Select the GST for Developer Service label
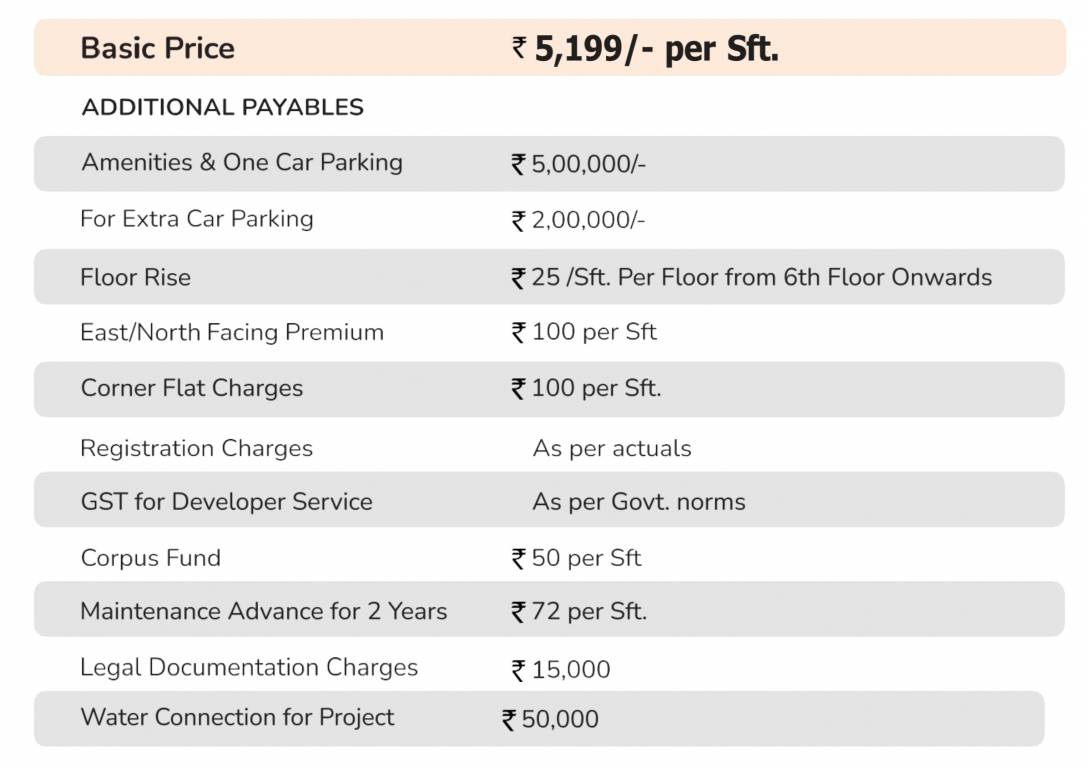 pyautogui.click(x=226, y=501)
